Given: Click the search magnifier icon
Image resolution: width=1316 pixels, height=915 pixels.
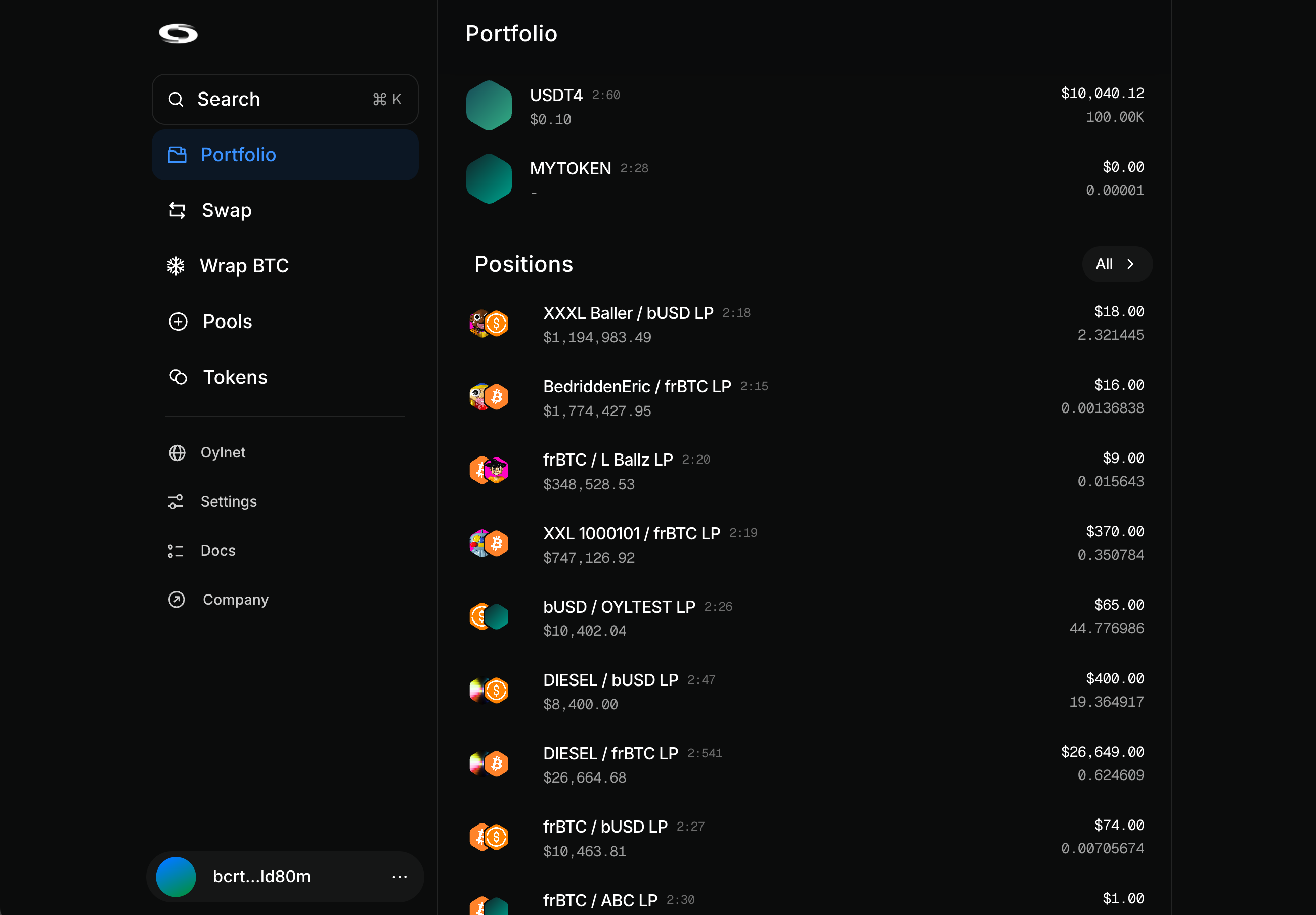Looking at the screenshot, I should (x=176, y=100).
